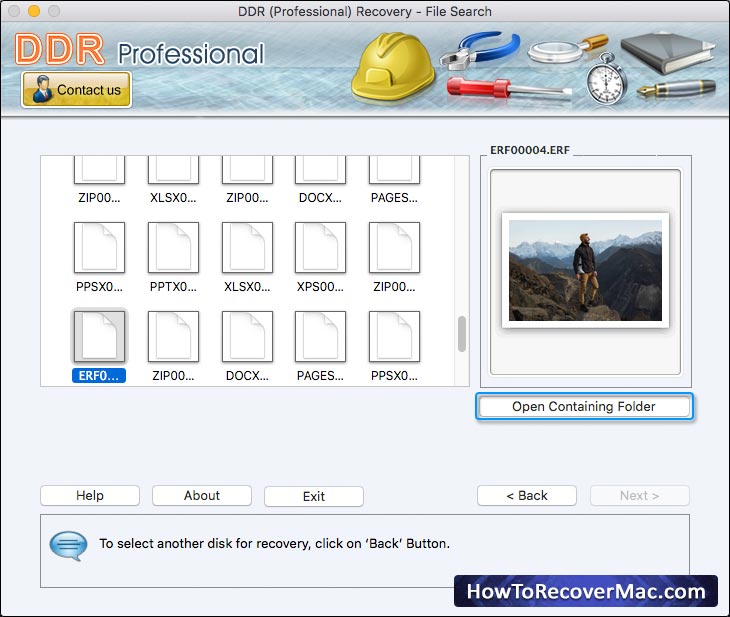
Task: Select the ZIP00... file next to ERF0...
Action: click(173, 337)
